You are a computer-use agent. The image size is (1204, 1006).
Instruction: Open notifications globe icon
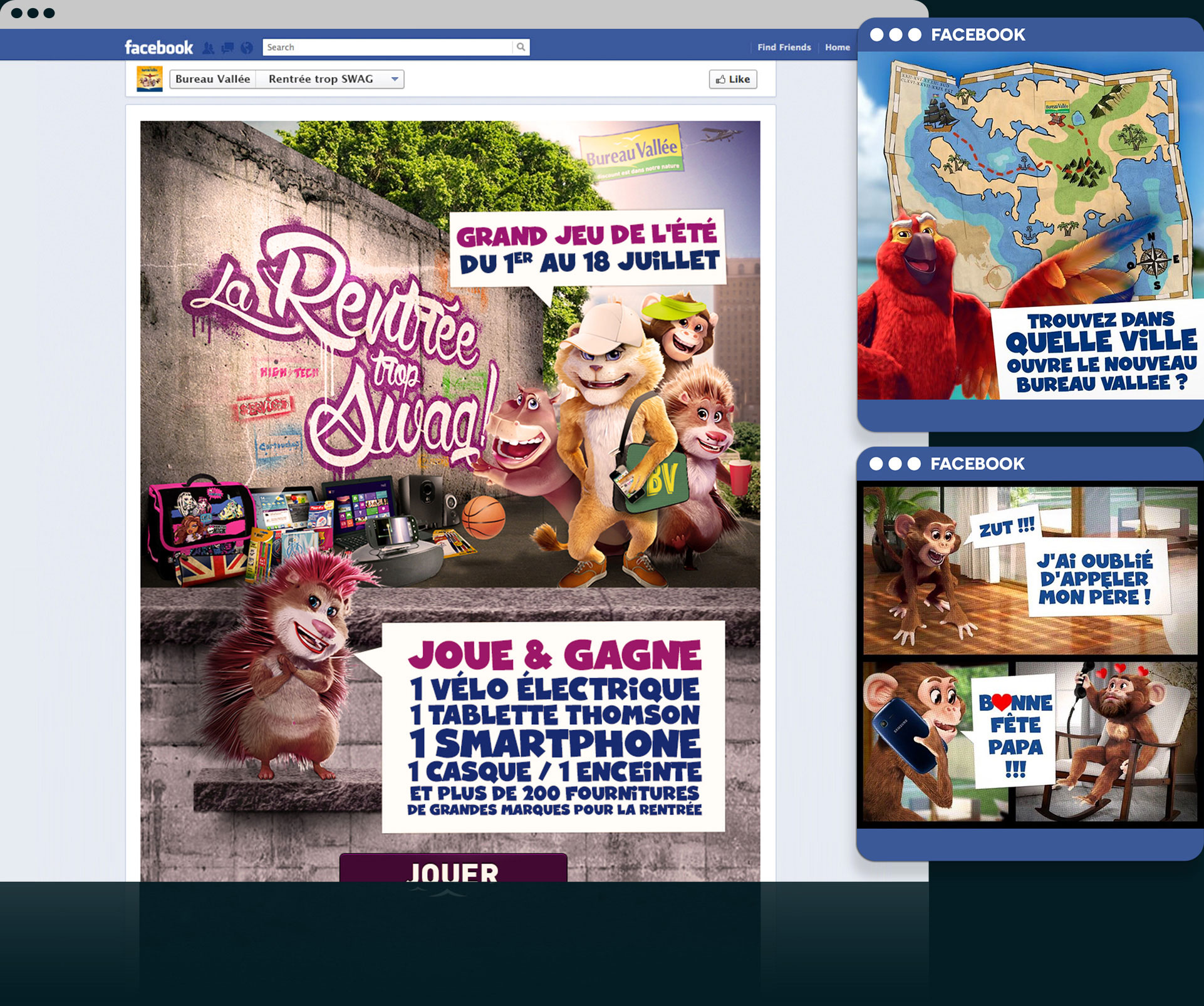click(247, 48)
